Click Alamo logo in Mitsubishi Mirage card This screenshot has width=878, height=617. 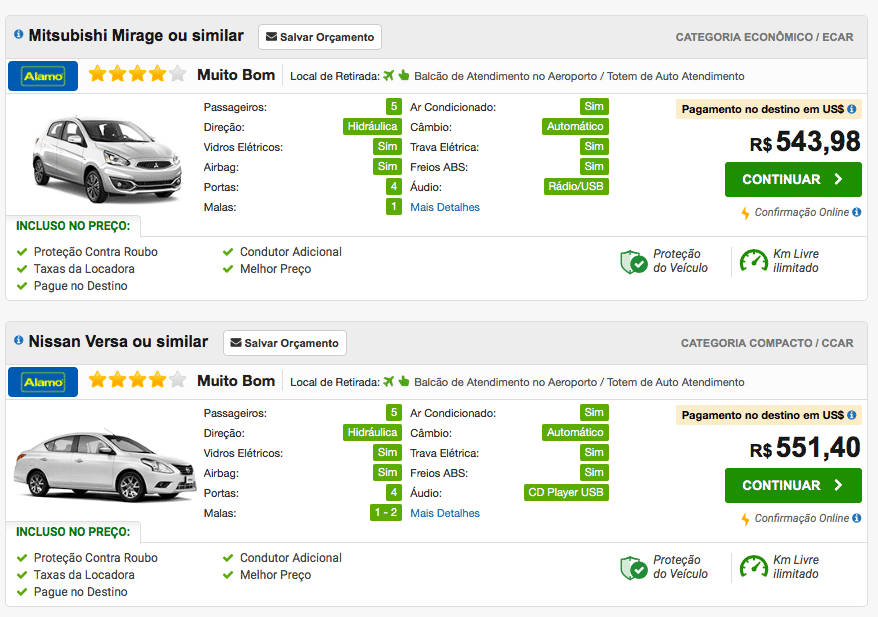(43, 76)
